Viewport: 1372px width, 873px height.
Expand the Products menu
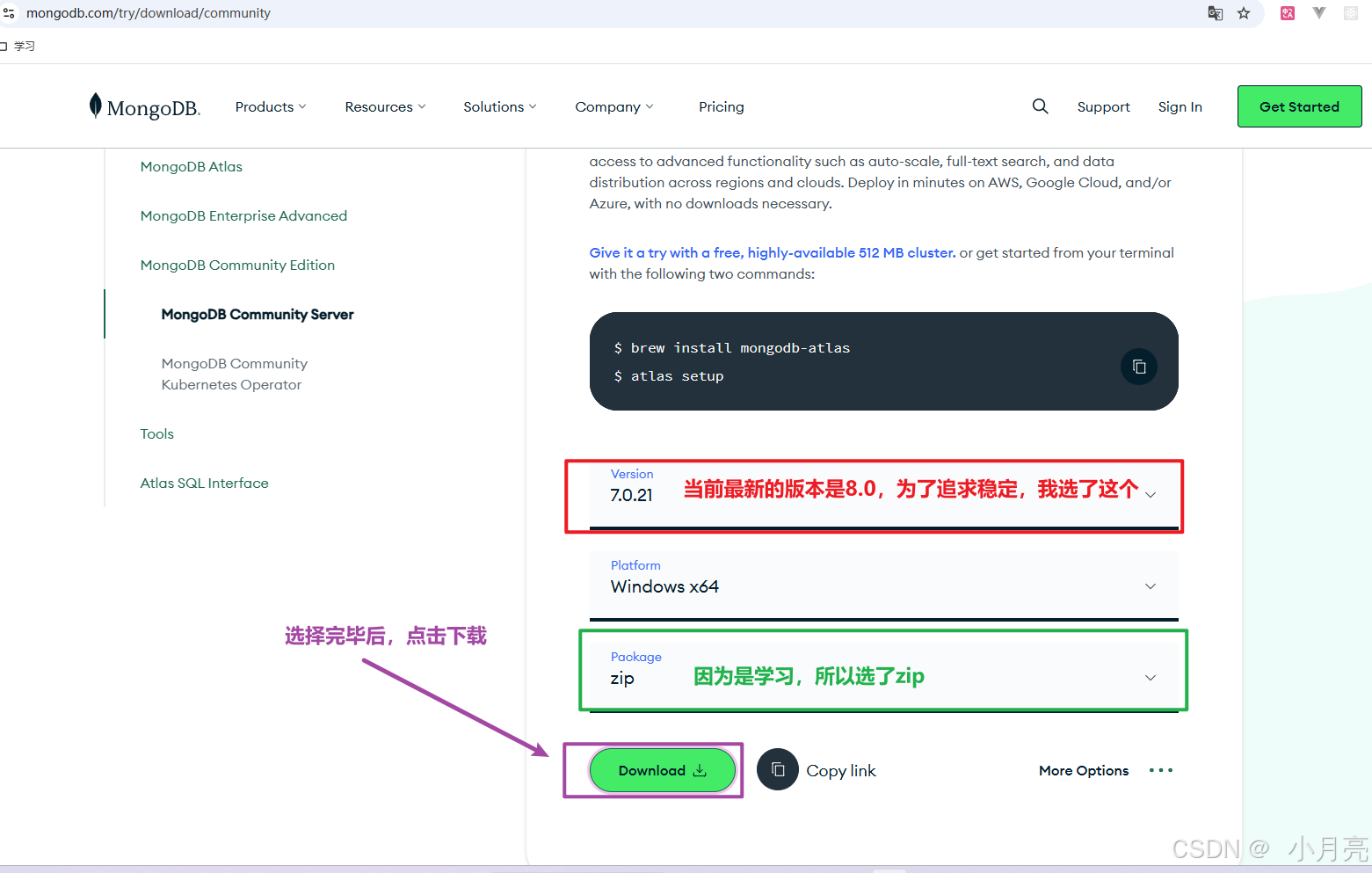click(x=271, y=106)
